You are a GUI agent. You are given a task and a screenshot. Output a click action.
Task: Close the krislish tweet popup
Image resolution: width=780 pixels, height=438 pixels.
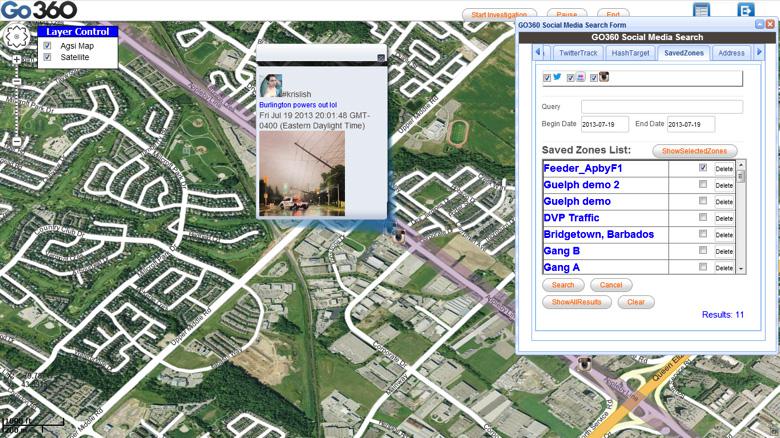point(381,59)
